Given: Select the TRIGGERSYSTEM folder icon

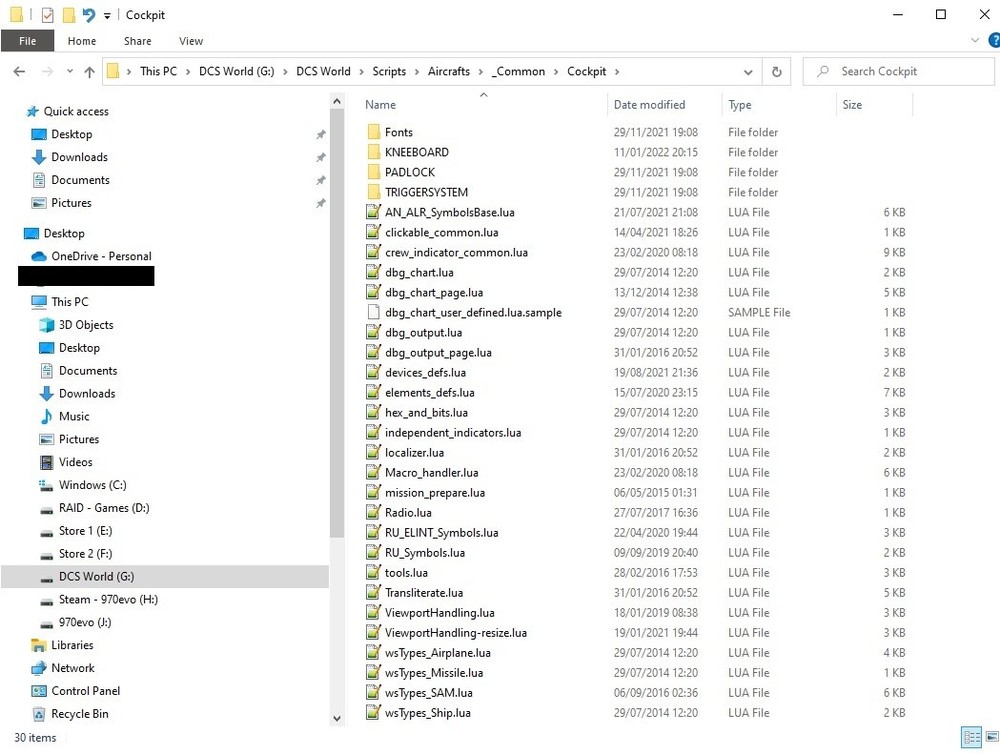Looking at the screenshot, I should [x=374, y=192].
